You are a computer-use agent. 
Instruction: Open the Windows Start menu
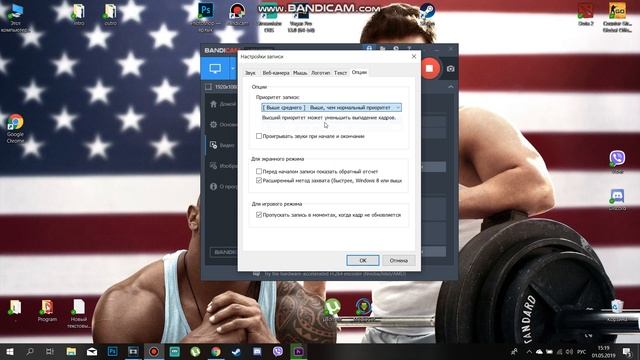coord(9,351)
